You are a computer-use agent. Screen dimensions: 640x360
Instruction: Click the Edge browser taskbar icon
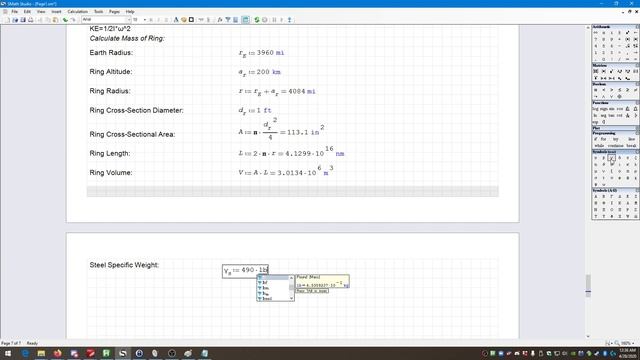(x=25, y=353)
